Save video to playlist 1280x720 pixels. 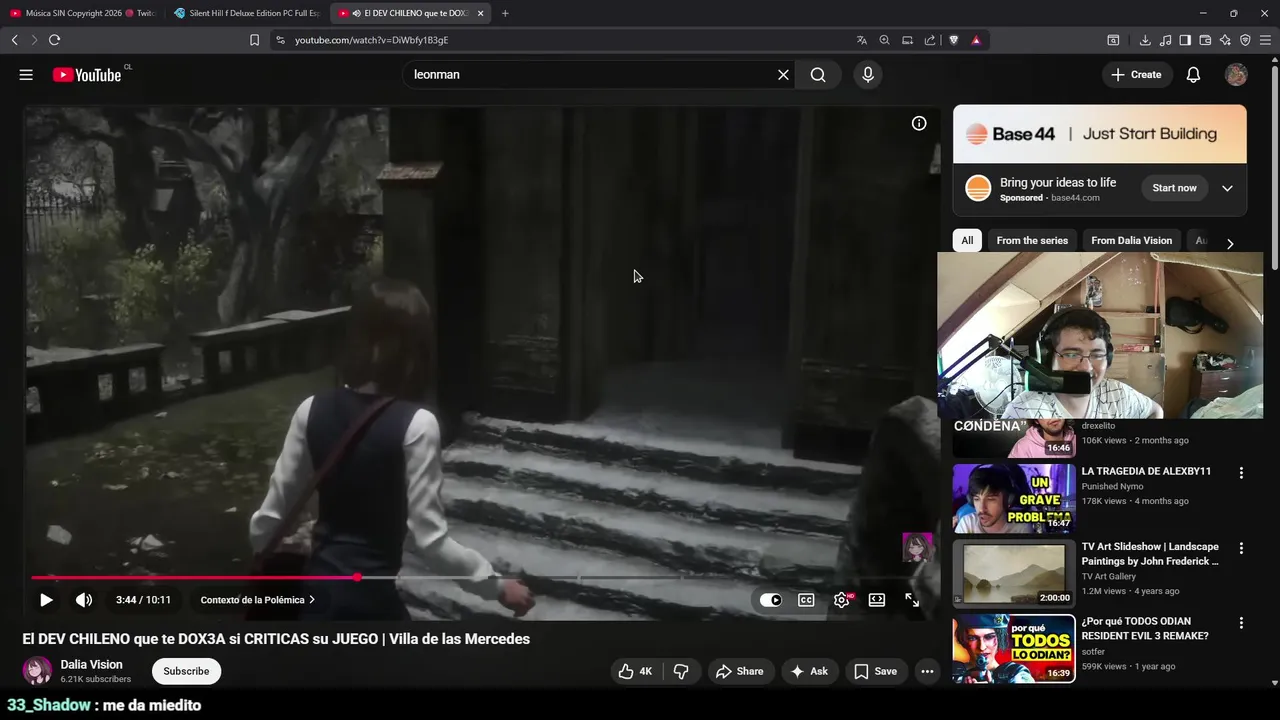[x=875, y=671]
